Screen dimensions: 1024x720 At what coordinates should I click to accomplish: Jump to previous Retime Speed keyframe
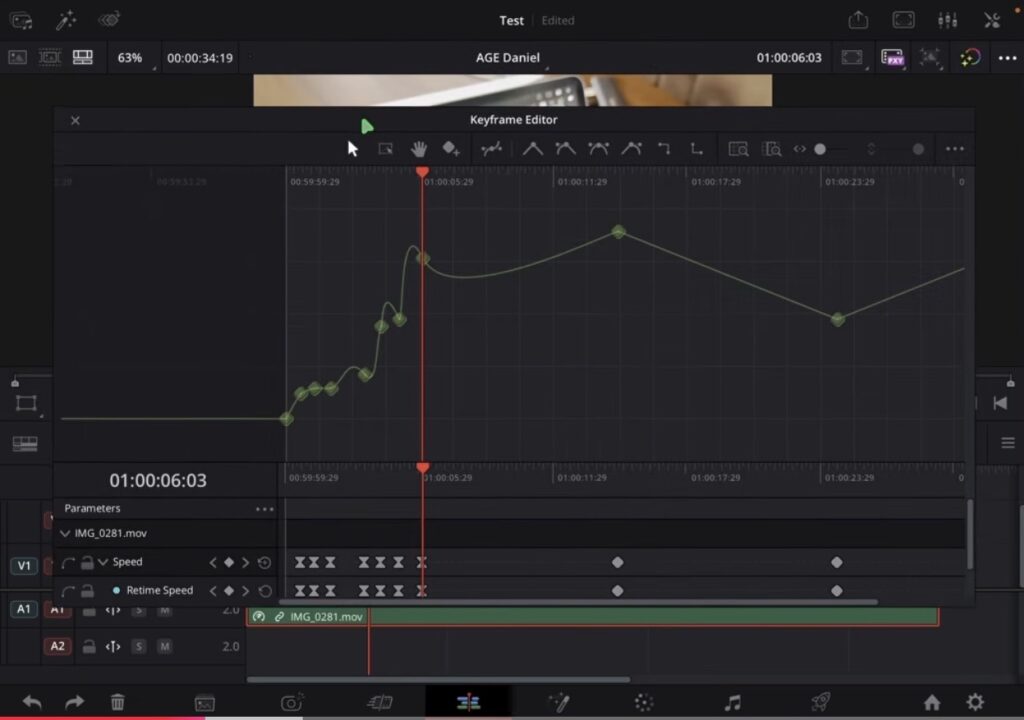(212, 591)
